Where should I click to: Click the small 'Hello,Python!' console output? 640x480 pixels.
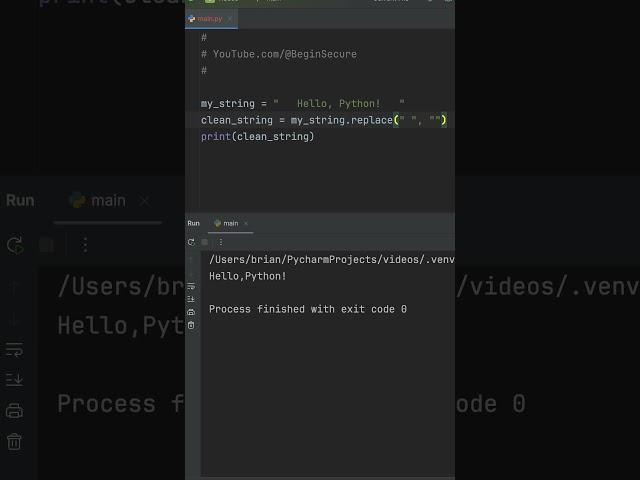point(248,276)
